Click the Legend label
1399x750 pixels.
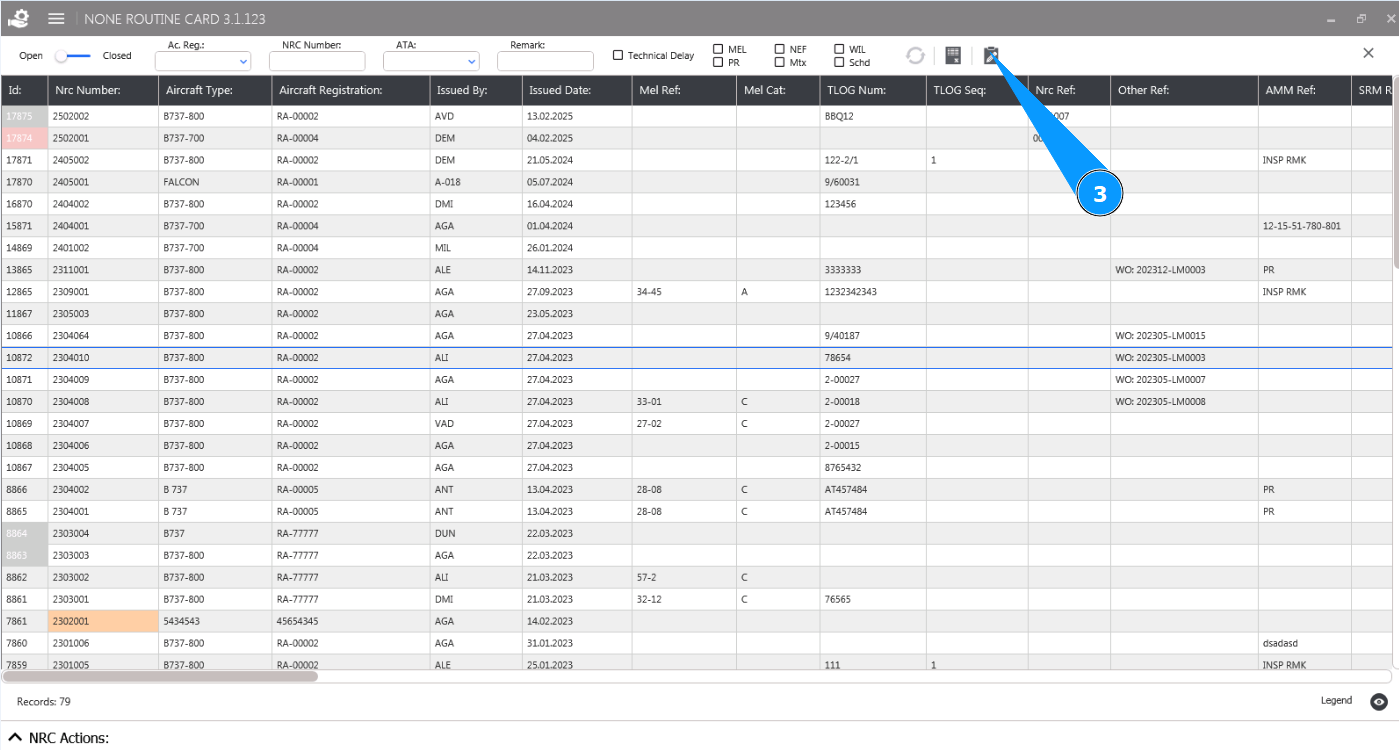click(x=1336, y=701)
